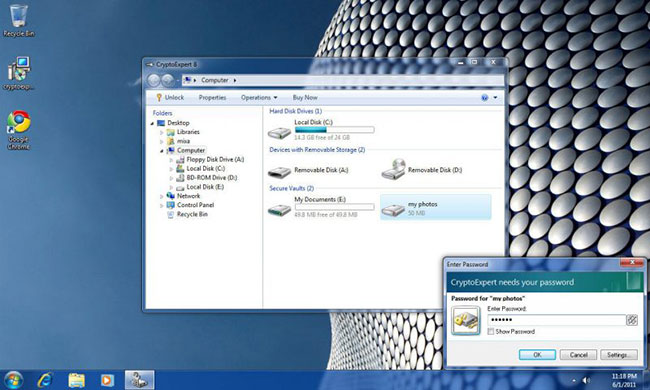Open the password dialog Settings button

(618, 355)
